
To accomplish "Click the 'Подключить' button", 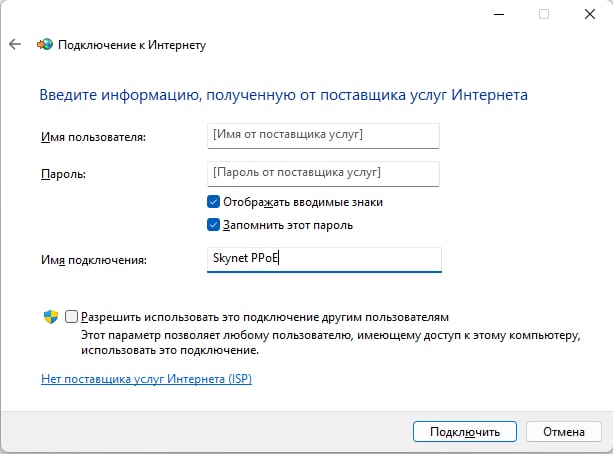I will (x=465, y=432).
